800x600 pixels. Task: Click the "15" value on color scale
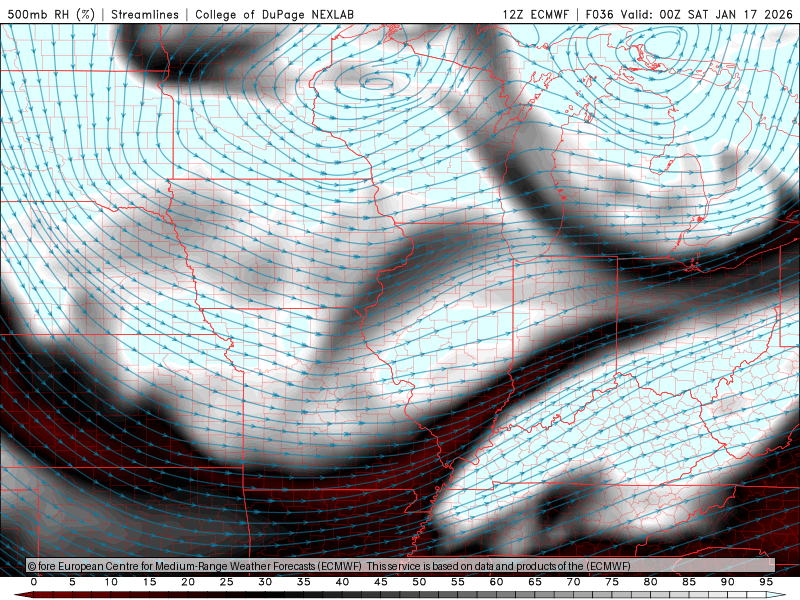149,582
